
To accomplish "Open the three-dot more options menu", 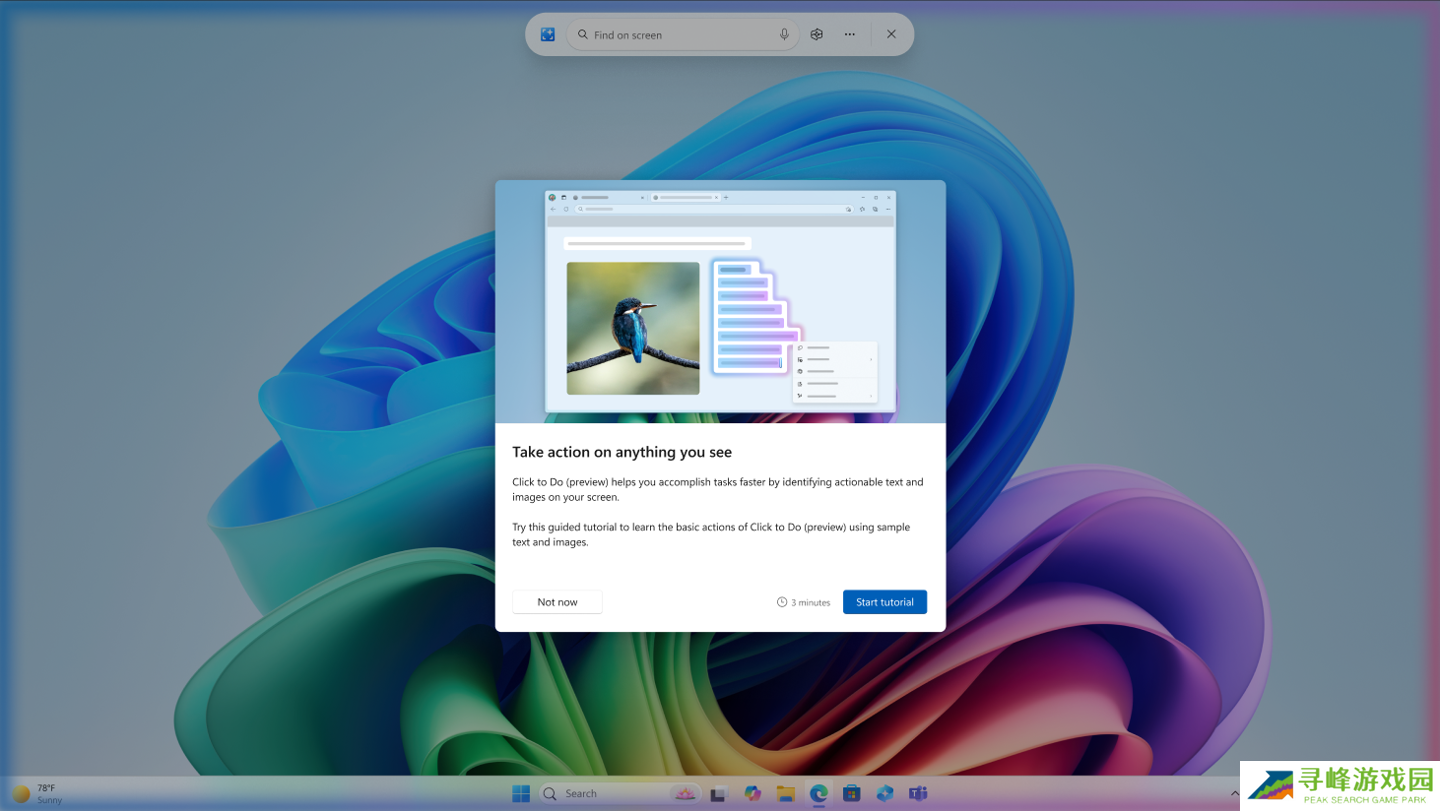I will [849, 34].
